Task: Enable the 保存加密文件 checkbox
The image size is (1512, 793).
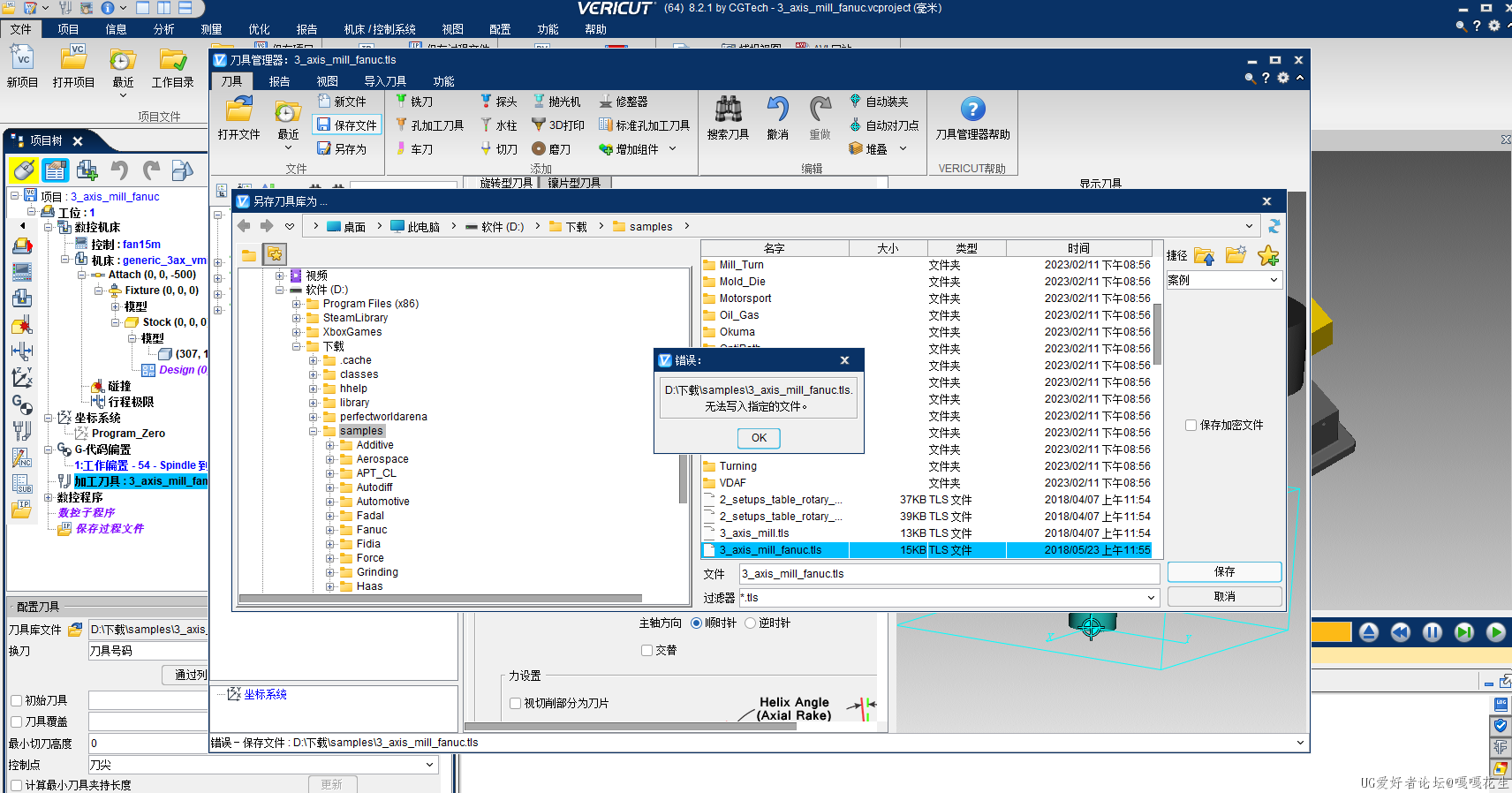Action: pyautogui.click(x=1191, y=426)
